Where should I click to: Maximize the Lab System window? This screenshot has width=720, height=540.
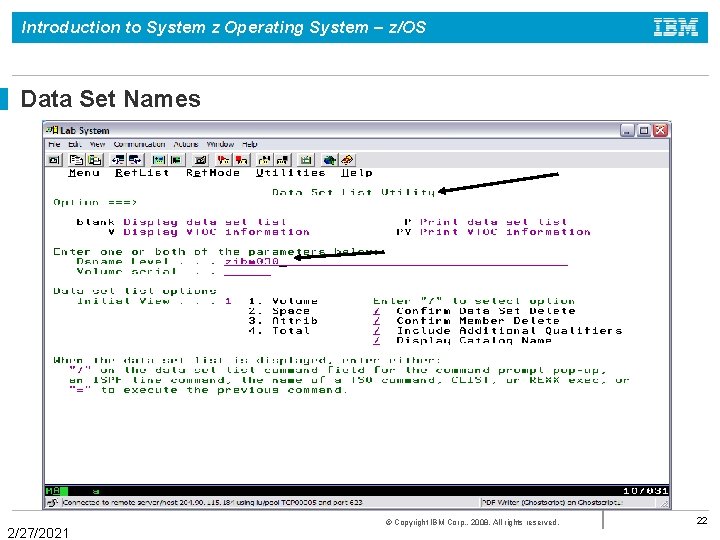[644, 130]
